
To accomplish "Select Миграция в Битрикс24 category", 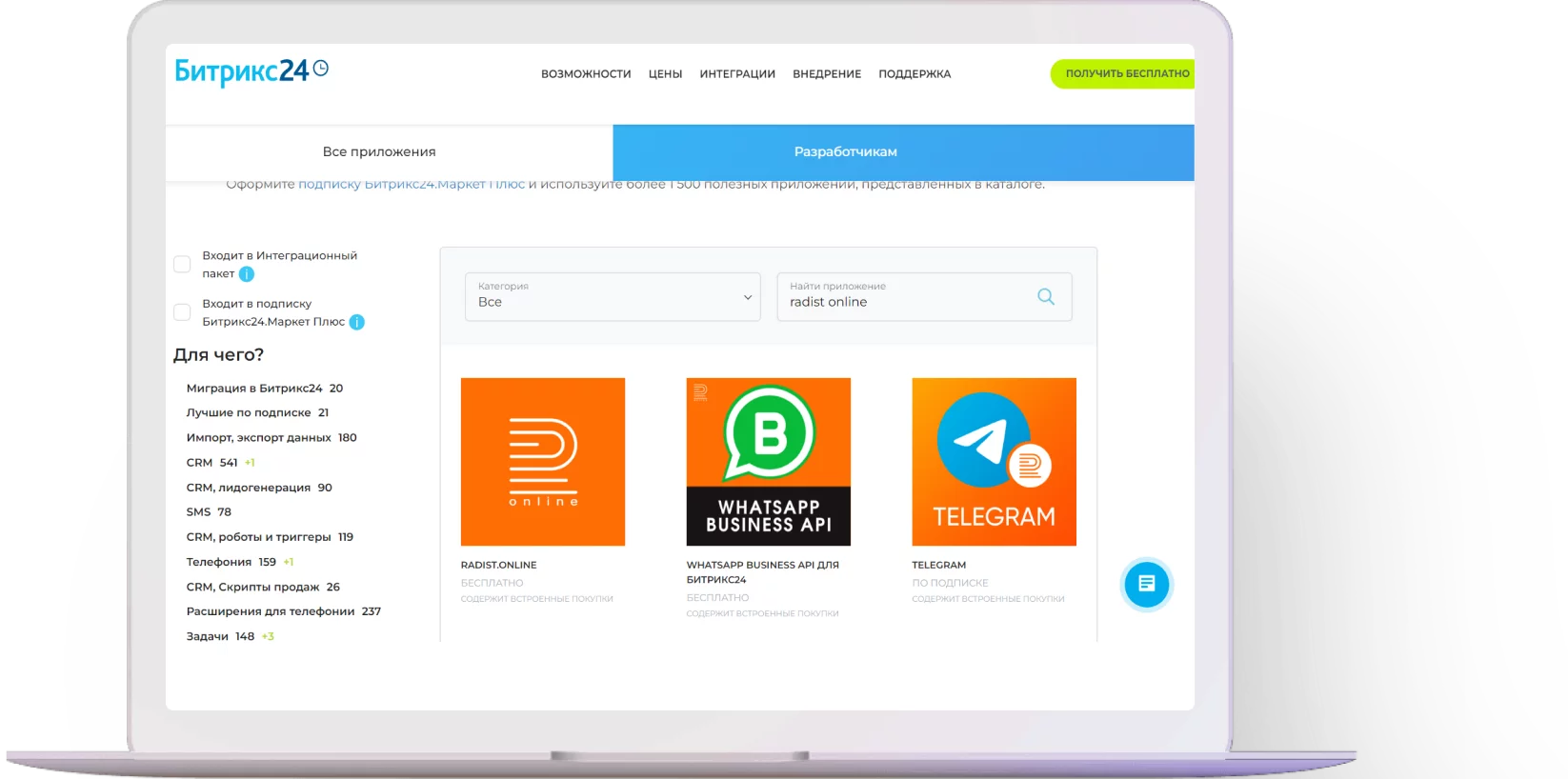I will click(x=264, y=389).
